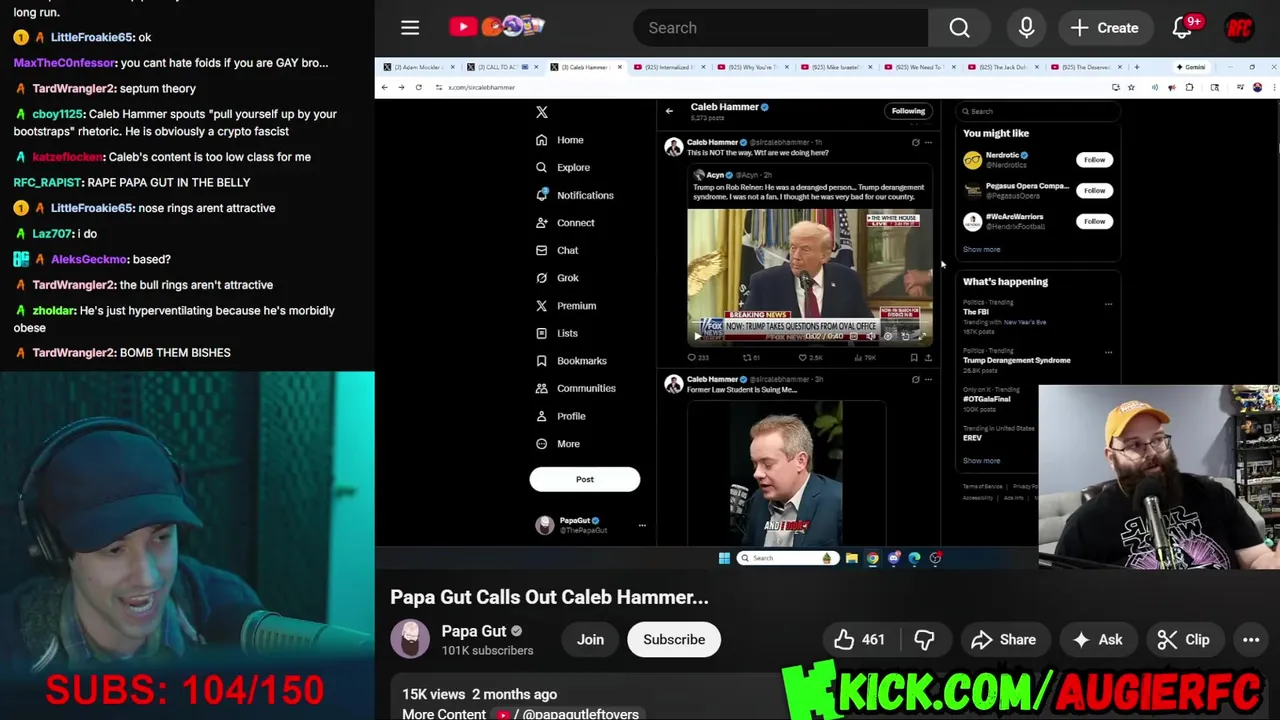This screenshot has width=1280, height=720.
Task: Open options dots for The FBI trend
Action: click(1108, 304)
